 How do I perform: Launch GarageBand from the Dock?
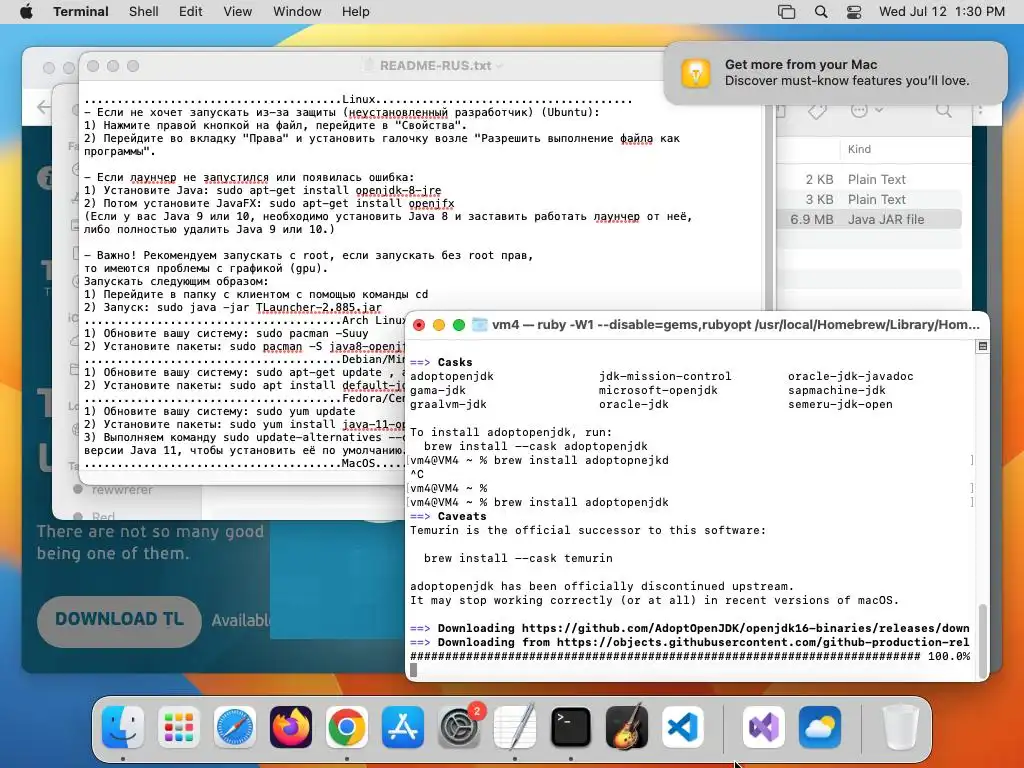click(627, 727)
